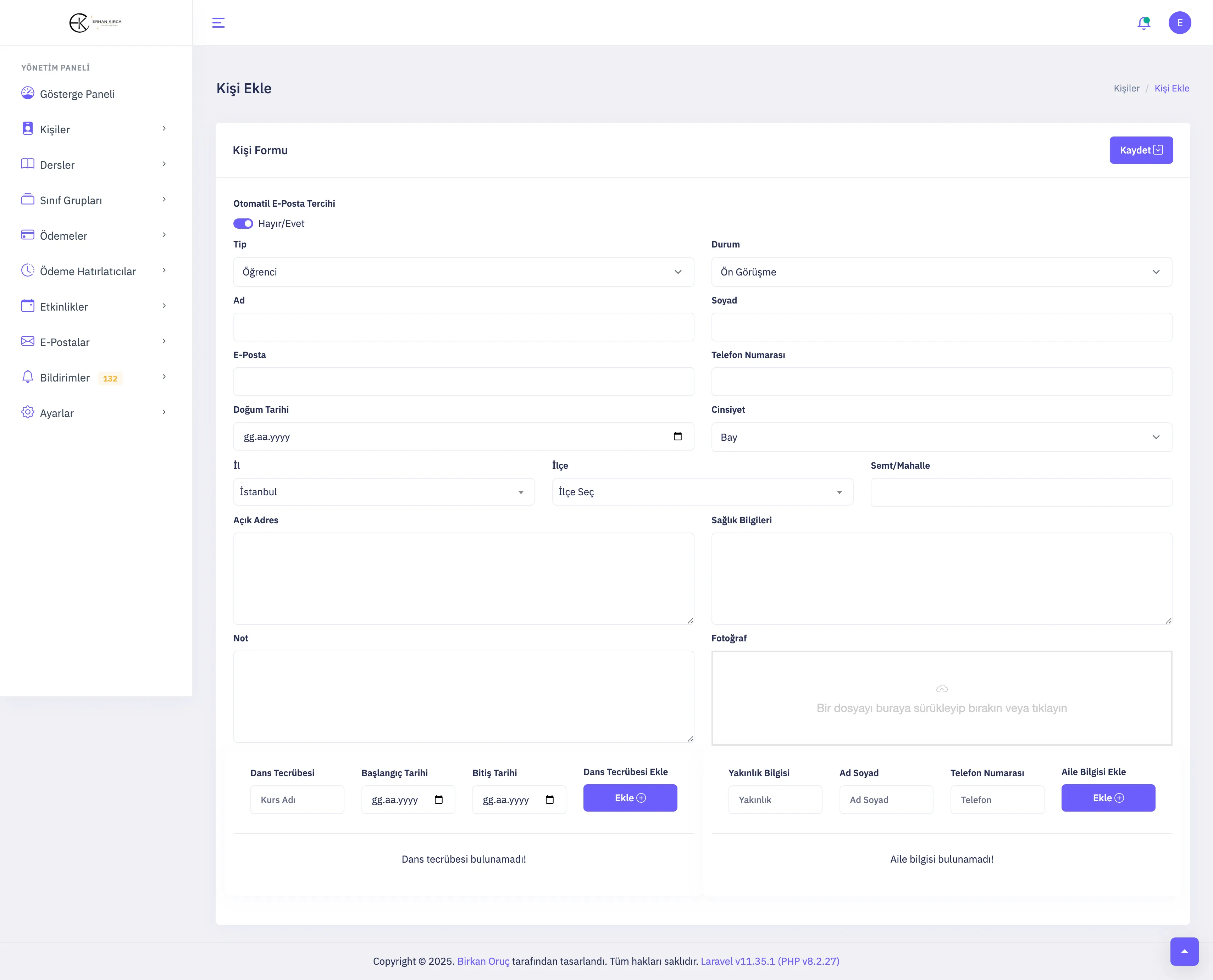
Task: Toggle the Otomatik E-Posta Tercihi switch
Action: (243, 223)
